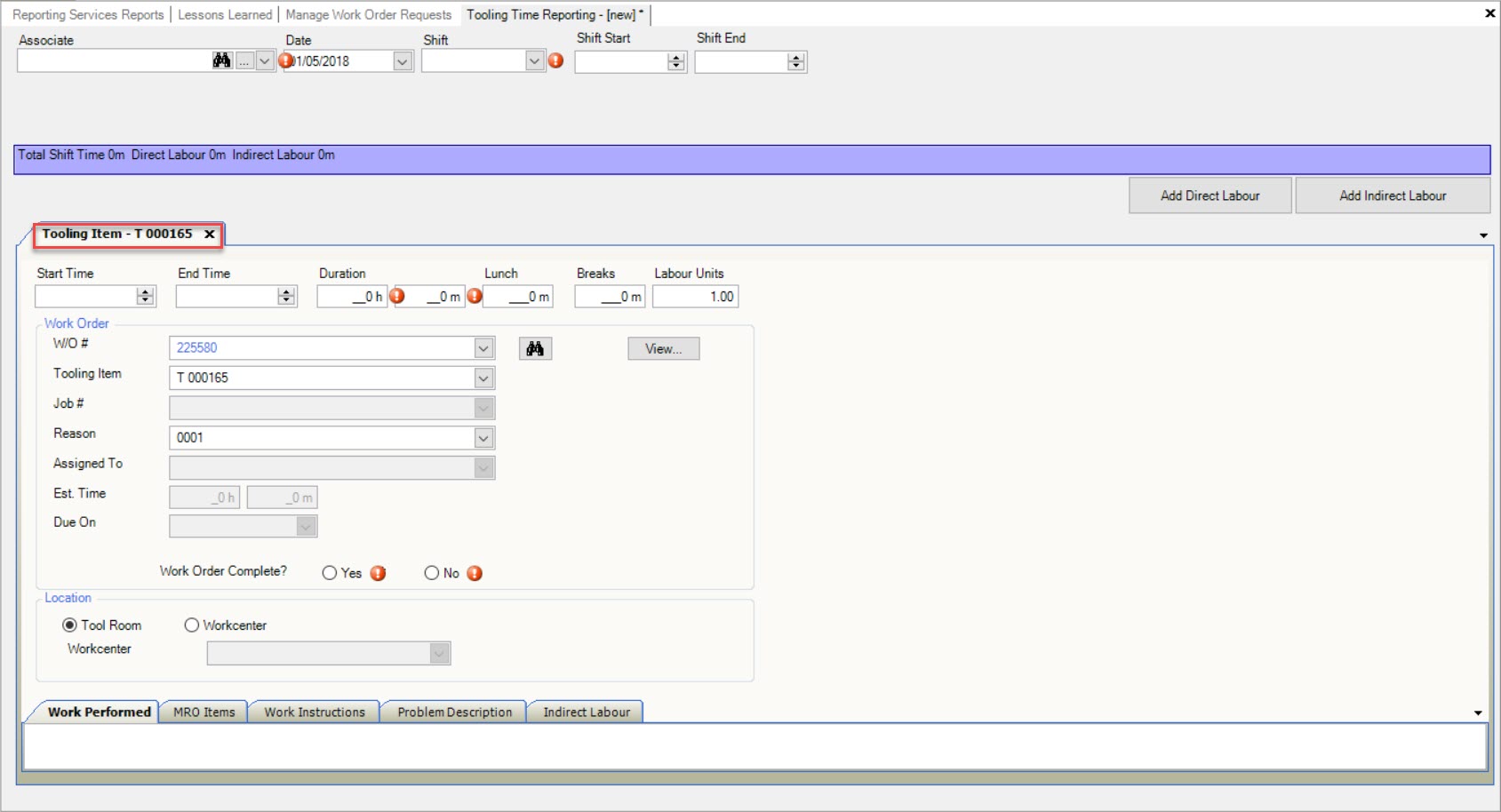Open the Date picker dropdown
Viewport: 1501px width, 812px height.
pos(403,61)
